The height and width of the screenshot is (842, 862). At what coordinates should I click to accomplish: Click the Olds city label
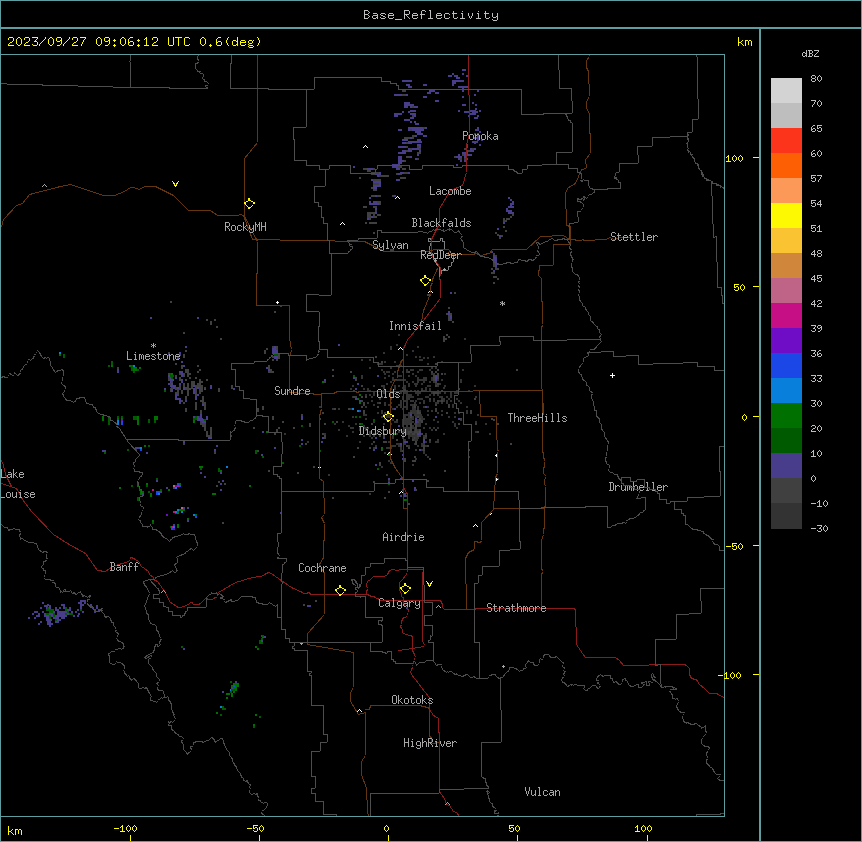coord(388,394)
